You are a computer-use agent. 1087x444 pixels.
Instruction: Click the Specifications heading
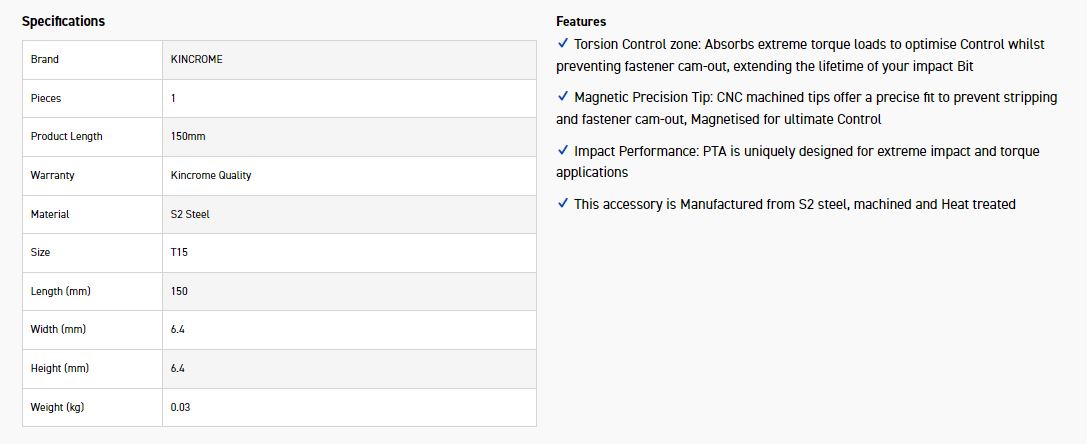click(63, 21)
